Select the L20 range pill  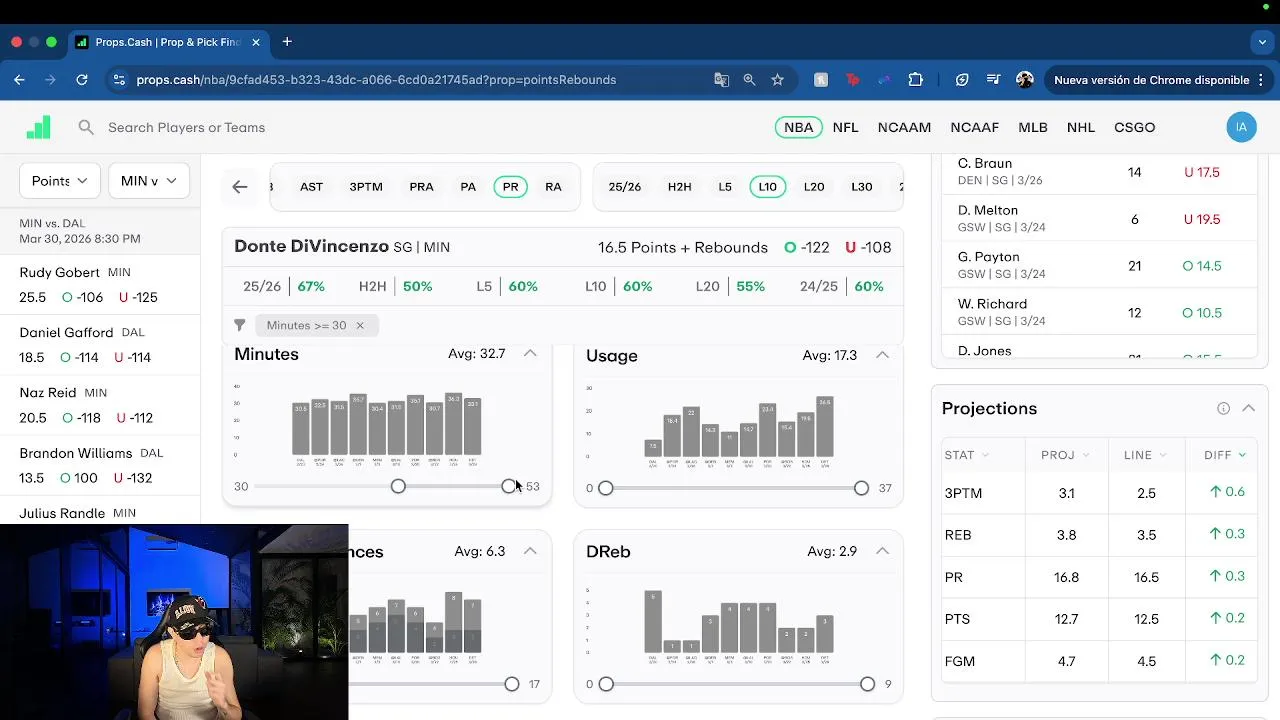click(814, 187)
